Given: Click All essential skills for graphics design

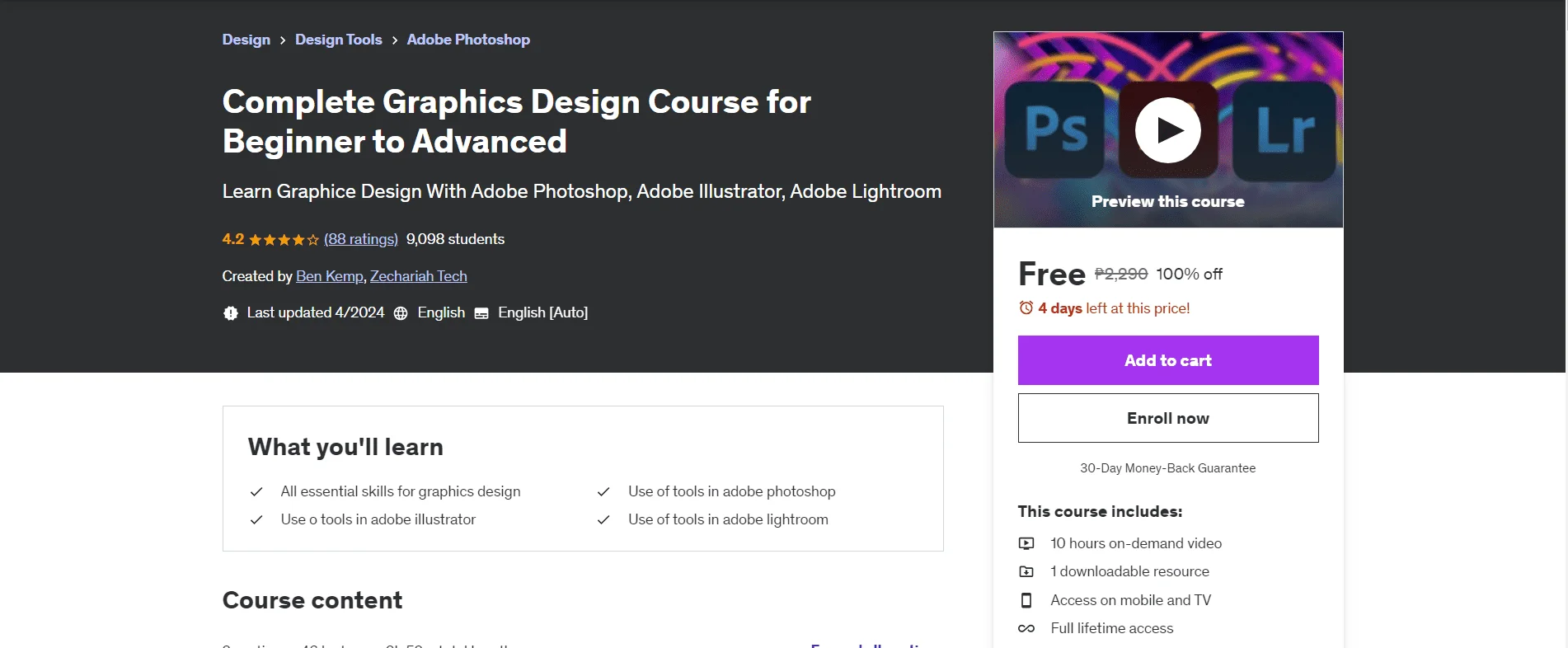Looking at the screenshot, I should pyautogui.click(x=401, y=491).
